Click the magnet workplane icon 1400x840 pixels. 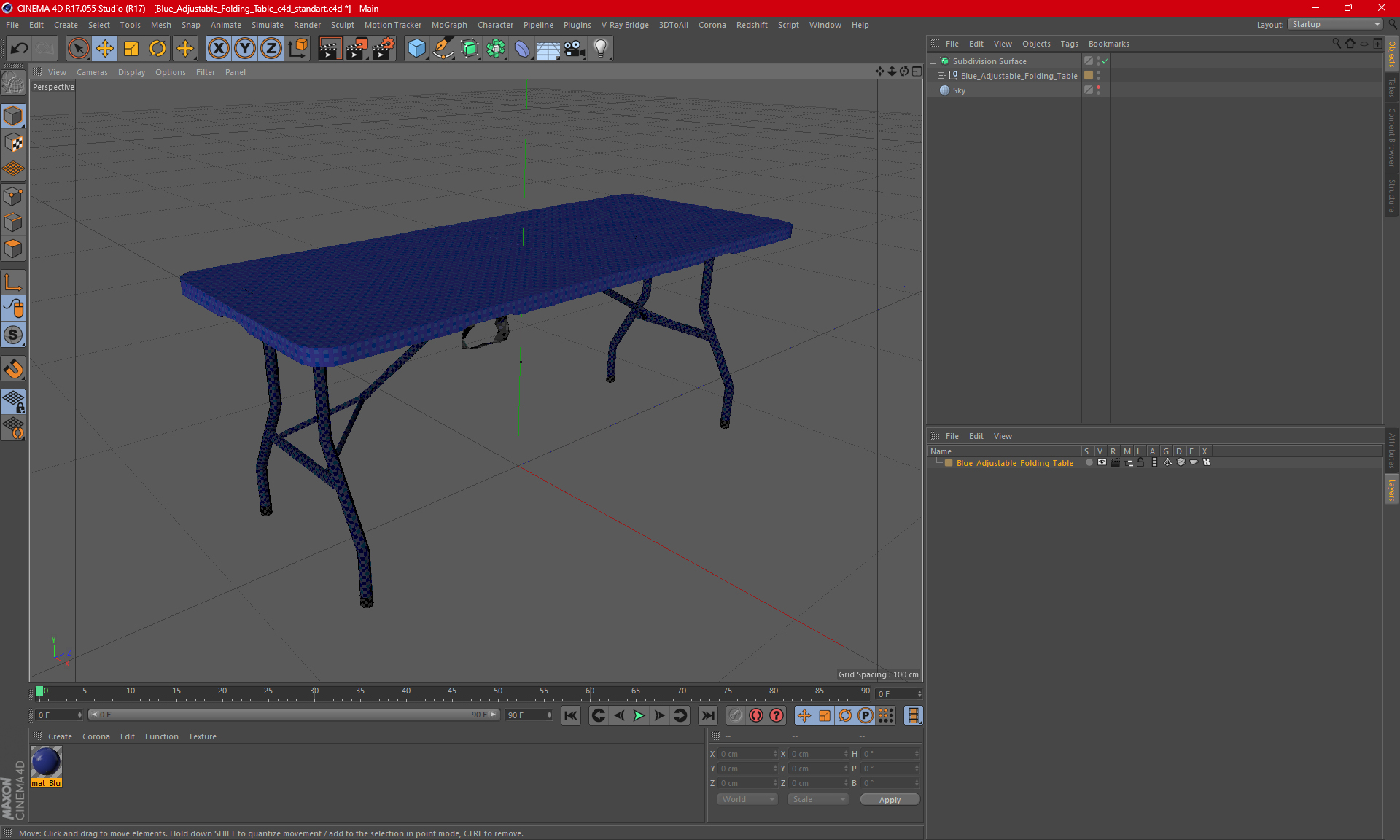(x=13, y=369)
